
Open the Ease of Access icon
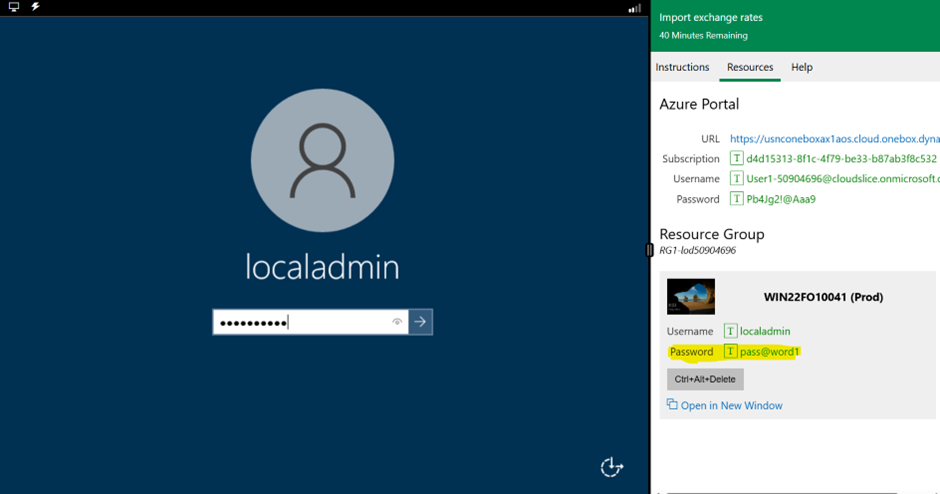tap(611, 466)
